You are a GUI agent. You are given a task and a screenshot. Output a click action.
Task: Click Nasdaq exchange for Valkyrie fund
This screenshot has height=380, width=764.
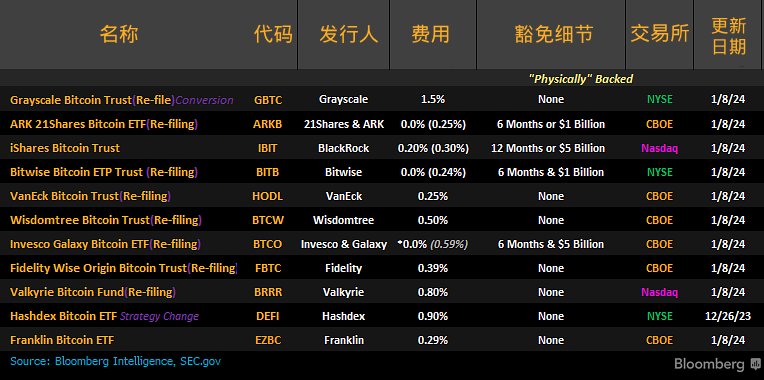pos(660,292)
